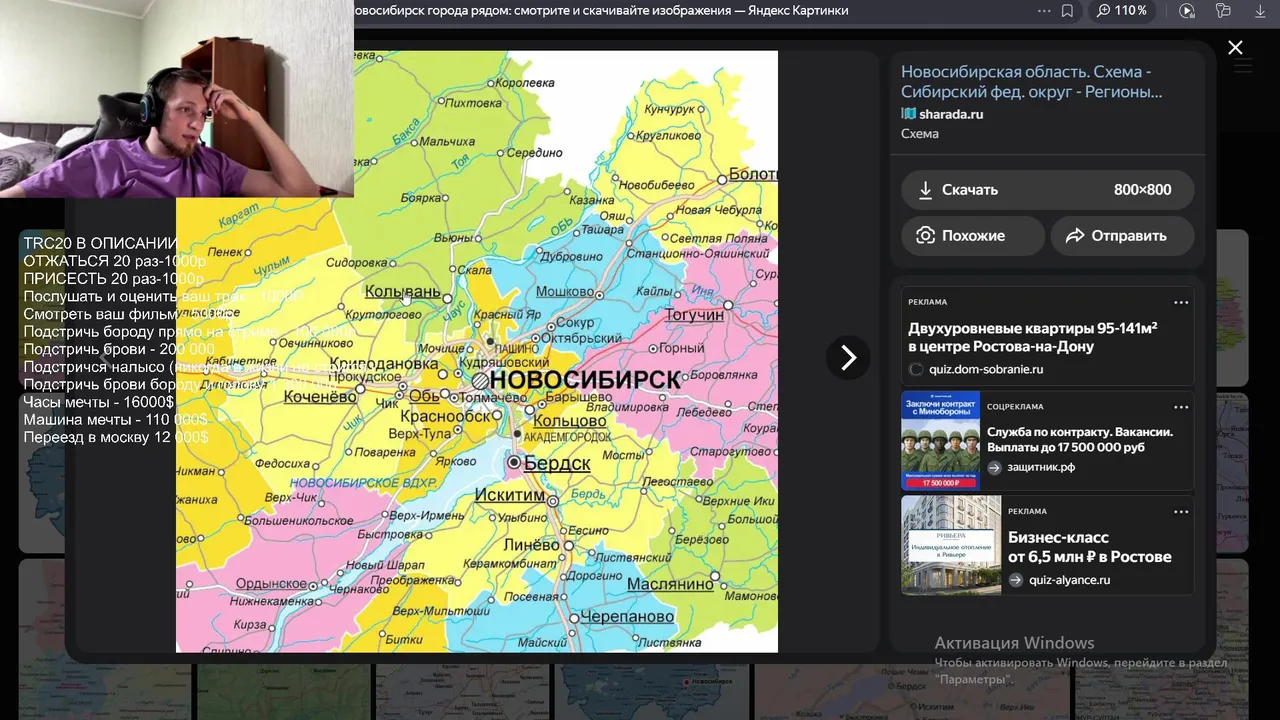Click Маслянино label on the map
The height and width of the screenshot is (720, 1280).
670,584
